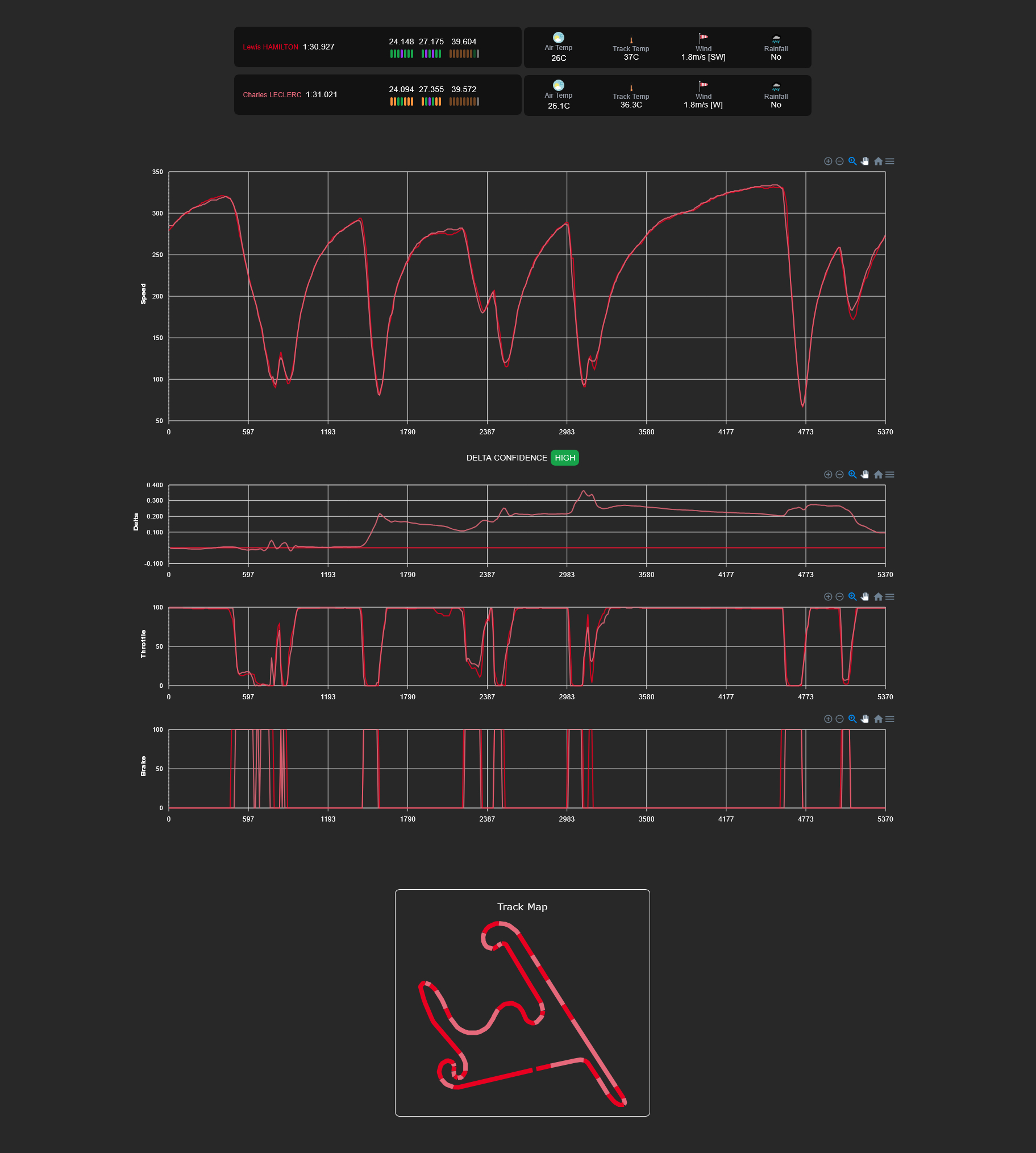This screenshot has width=1036, height=1153.
Task: Click the Charles LECLERC driver name
Action: tap(272, 95)
